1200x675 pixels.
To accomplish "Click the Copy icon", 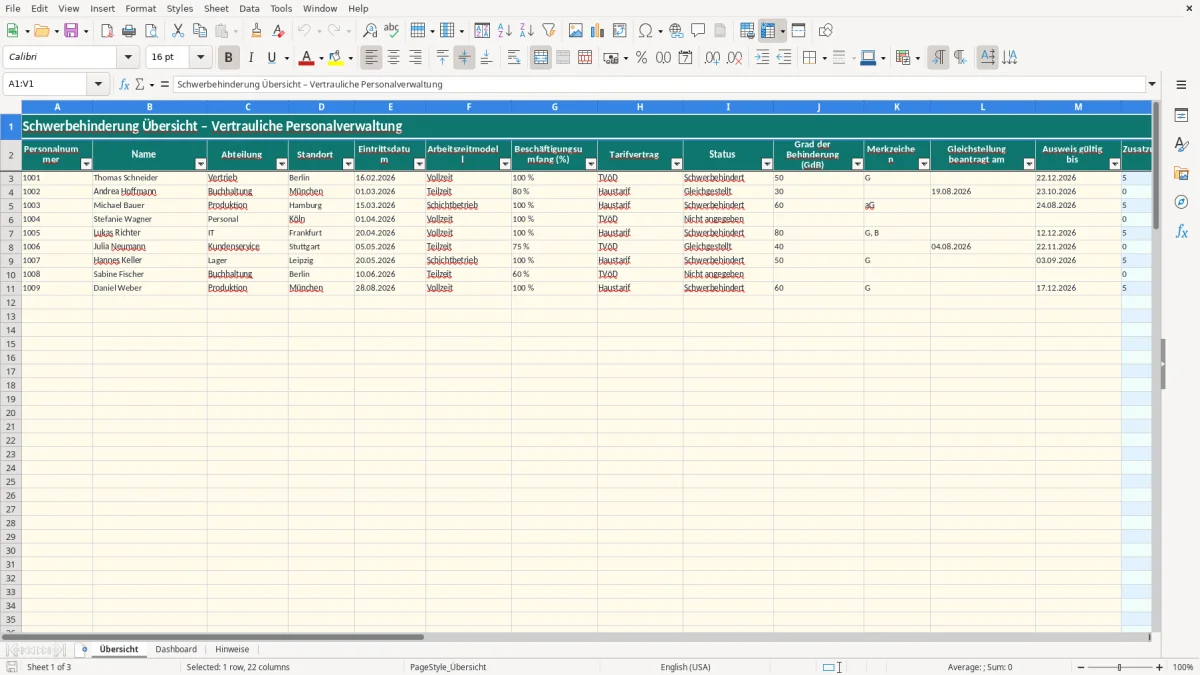I will tap(200, 31).
